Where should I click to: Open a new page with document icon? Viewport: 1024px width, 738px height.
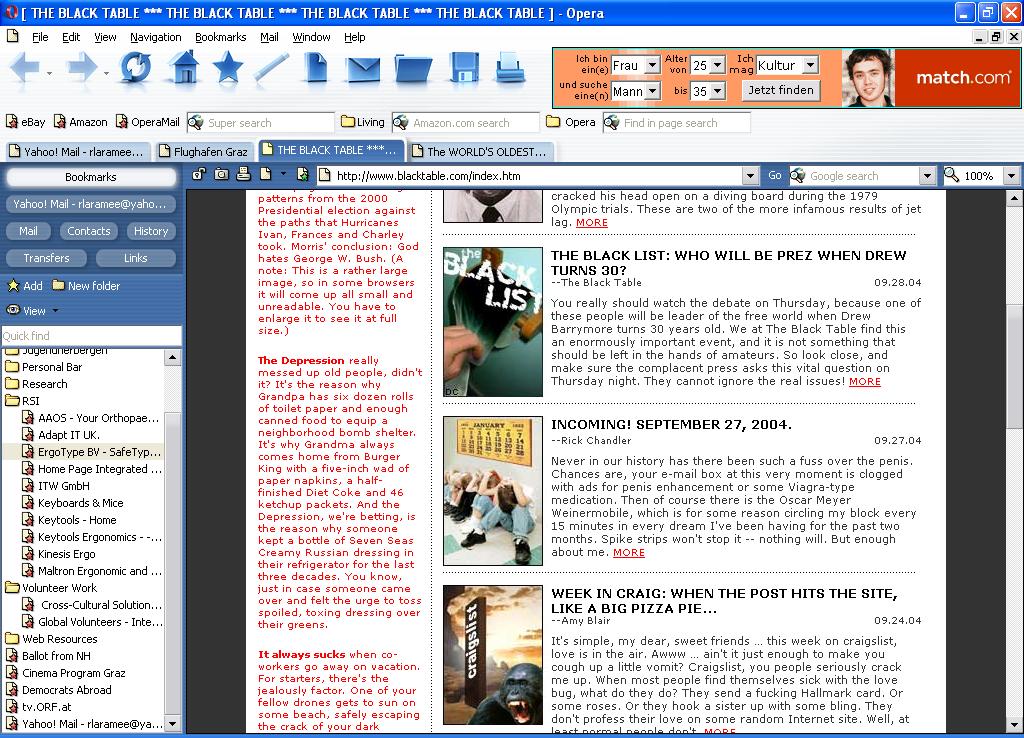[x=316, y=67]
